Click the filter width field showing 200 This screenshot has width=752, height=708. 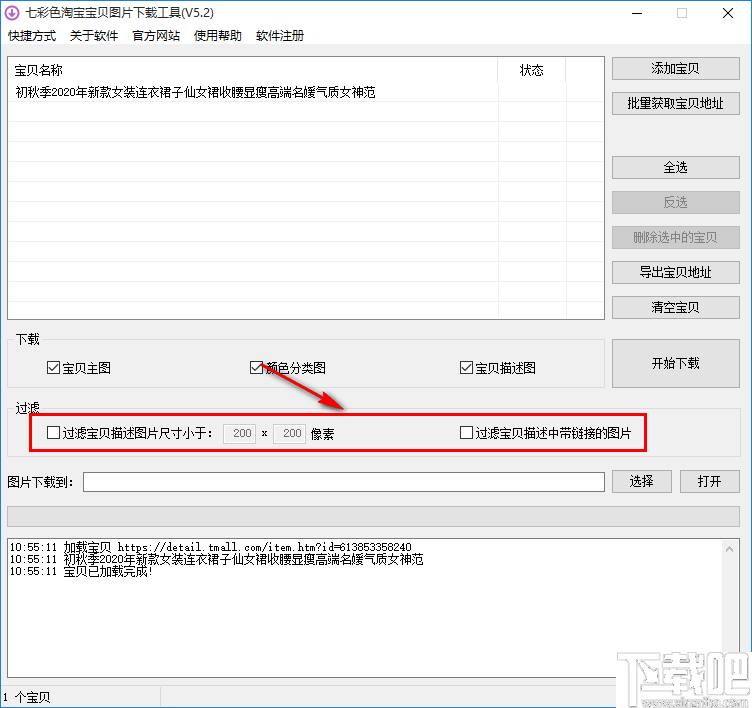tap(240, 434)
